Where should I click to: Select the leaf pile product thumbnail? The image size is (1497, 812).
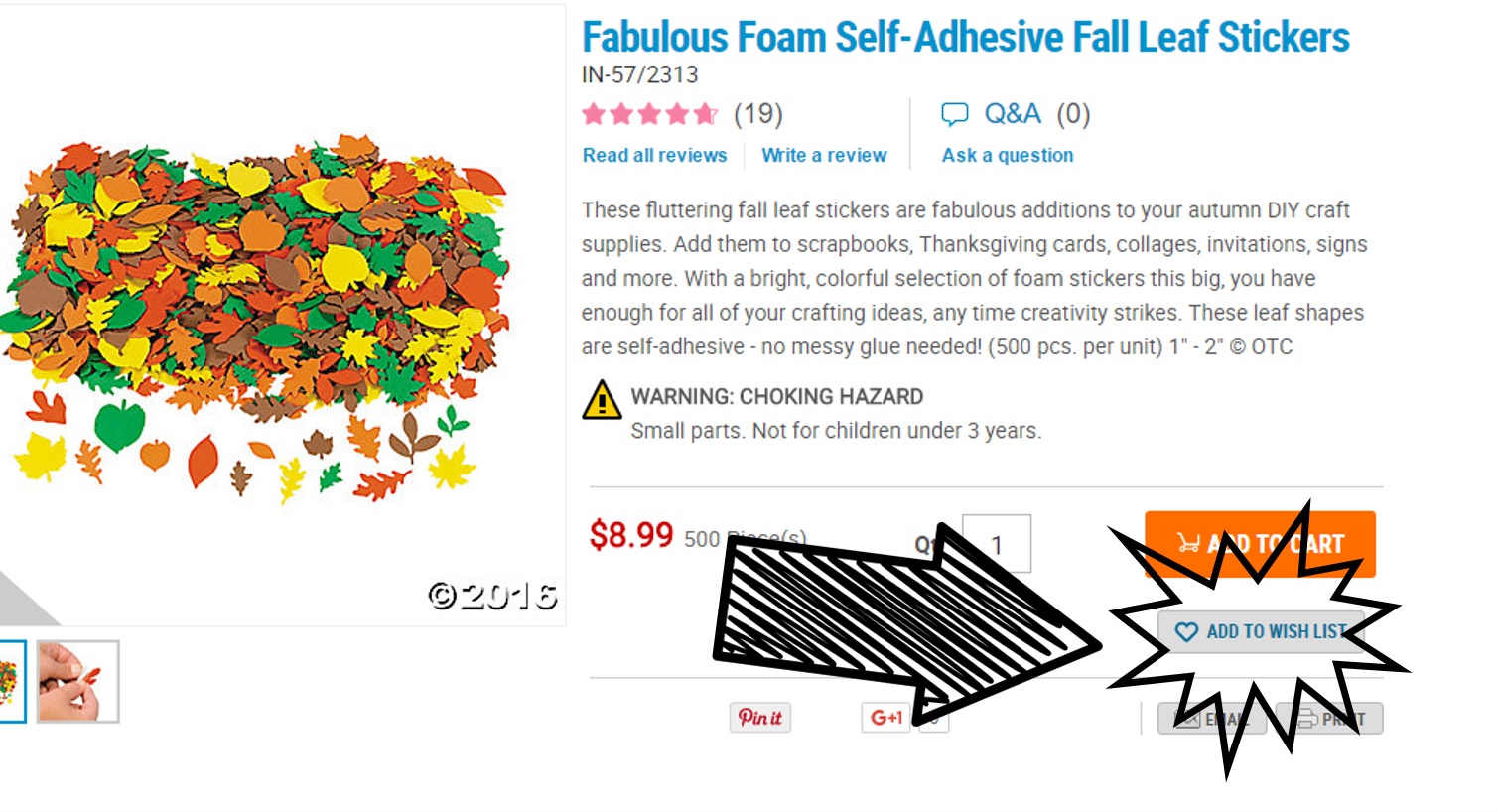coord(13,680)
